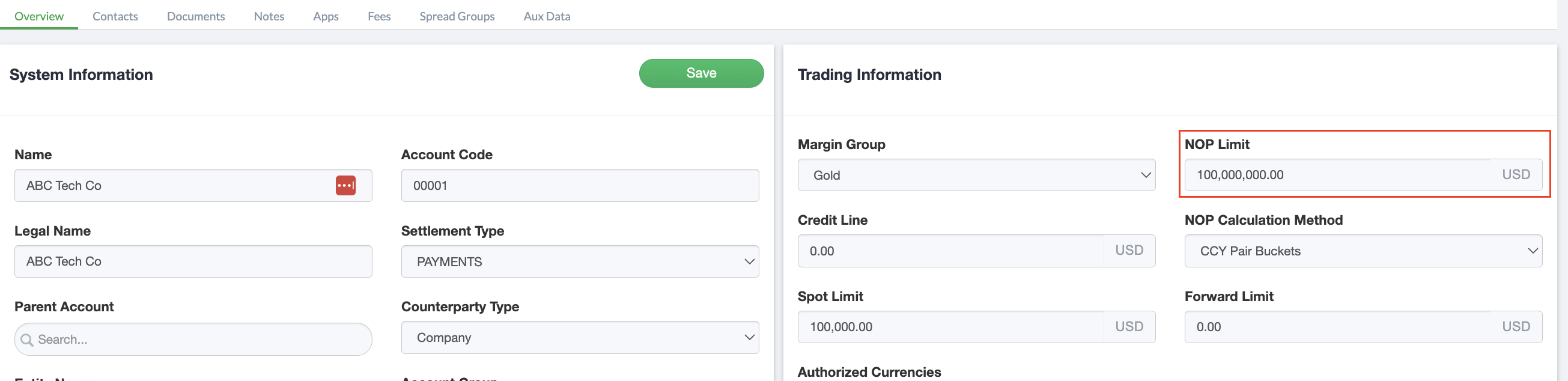This screenshot has width=1568, height=381.
Task: Open the Aux Data tab
Action: (547, 16)
